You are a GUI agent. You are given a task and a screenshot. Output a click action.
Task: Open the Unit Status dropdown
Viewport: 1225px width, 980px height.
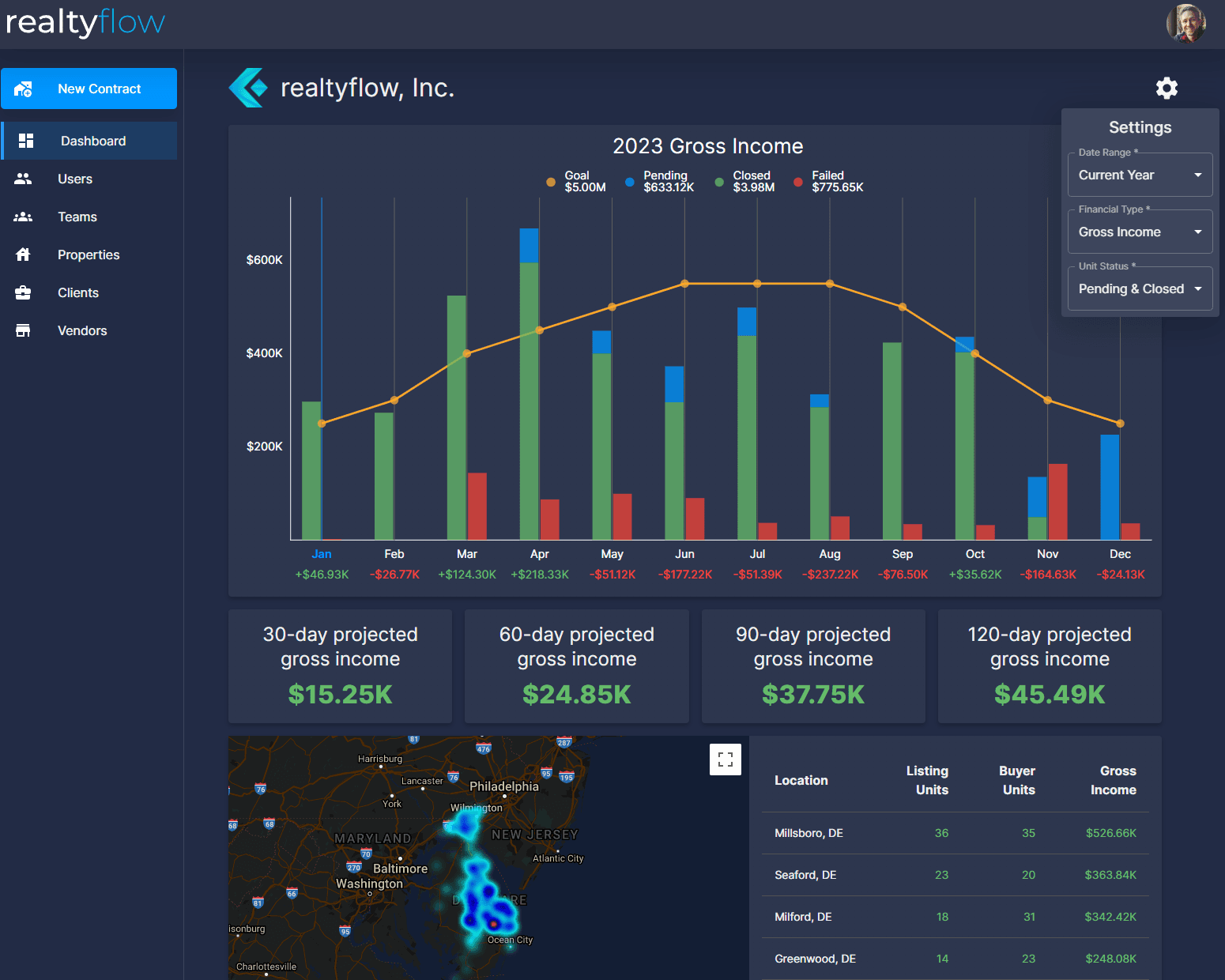[1140, 288]
